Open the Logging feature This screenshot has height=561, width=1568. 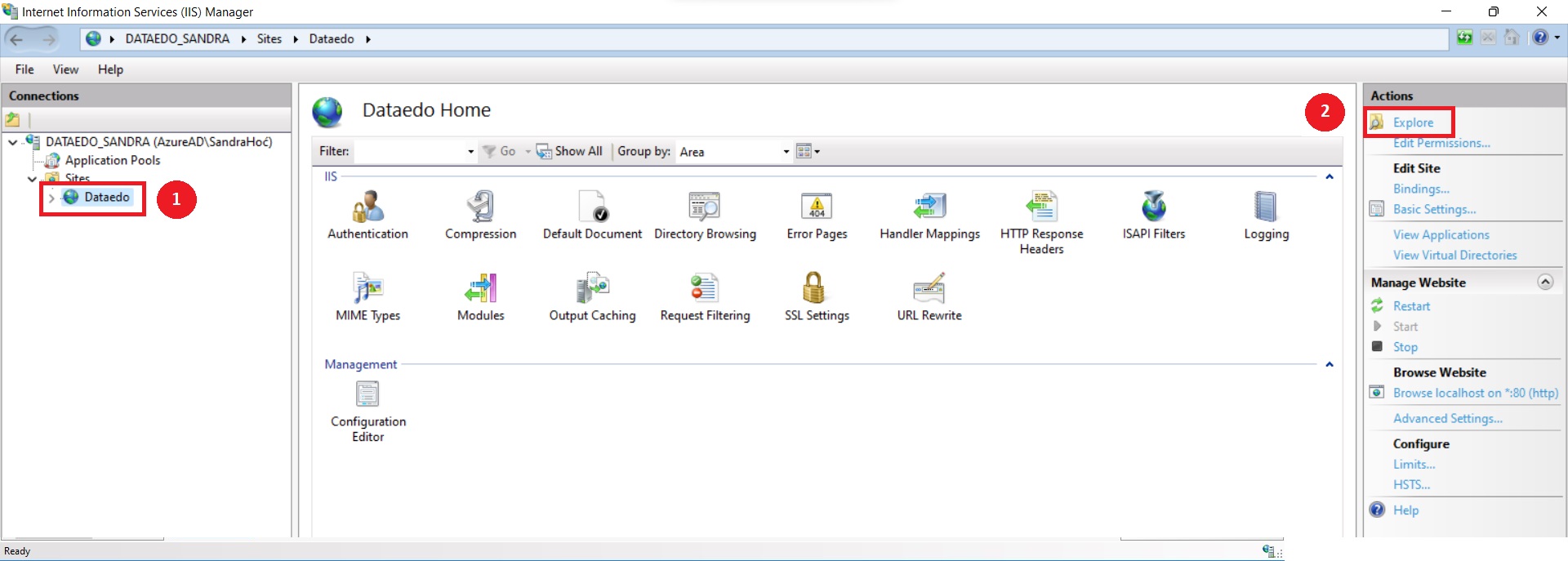coord(1266,216)
